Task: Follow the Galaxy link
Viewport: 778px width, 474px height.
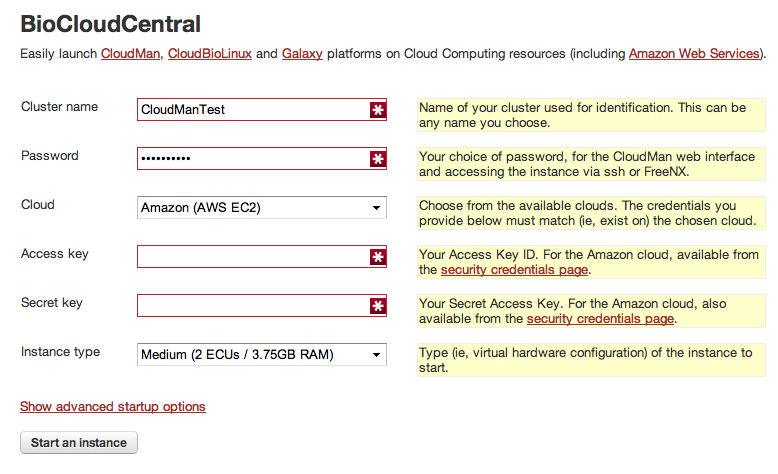Action: point(302,54)
